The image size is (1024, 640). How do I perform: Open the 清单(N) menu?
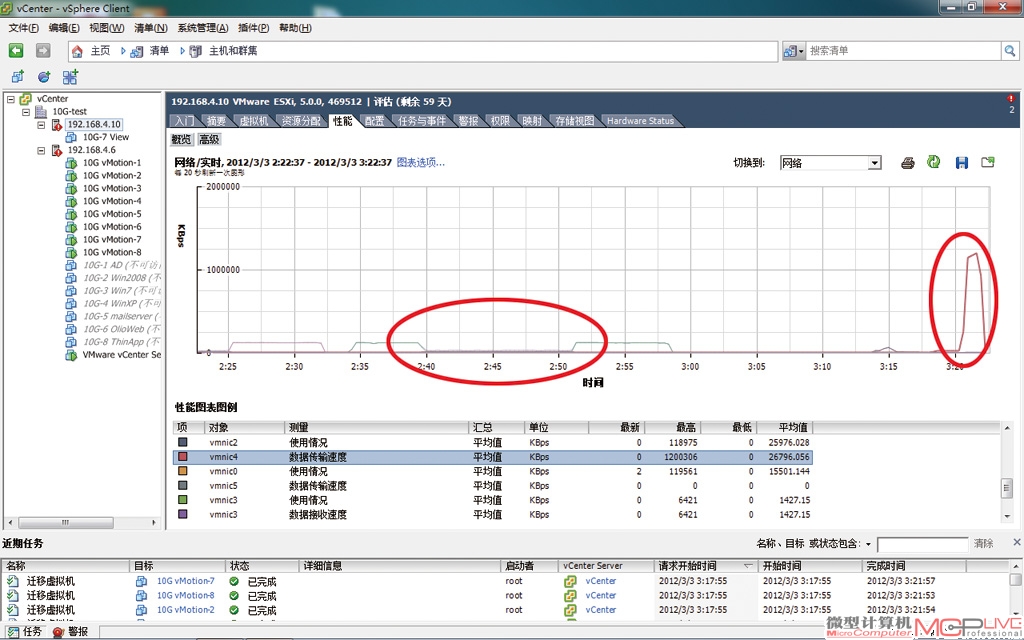(x=151, y=28)
